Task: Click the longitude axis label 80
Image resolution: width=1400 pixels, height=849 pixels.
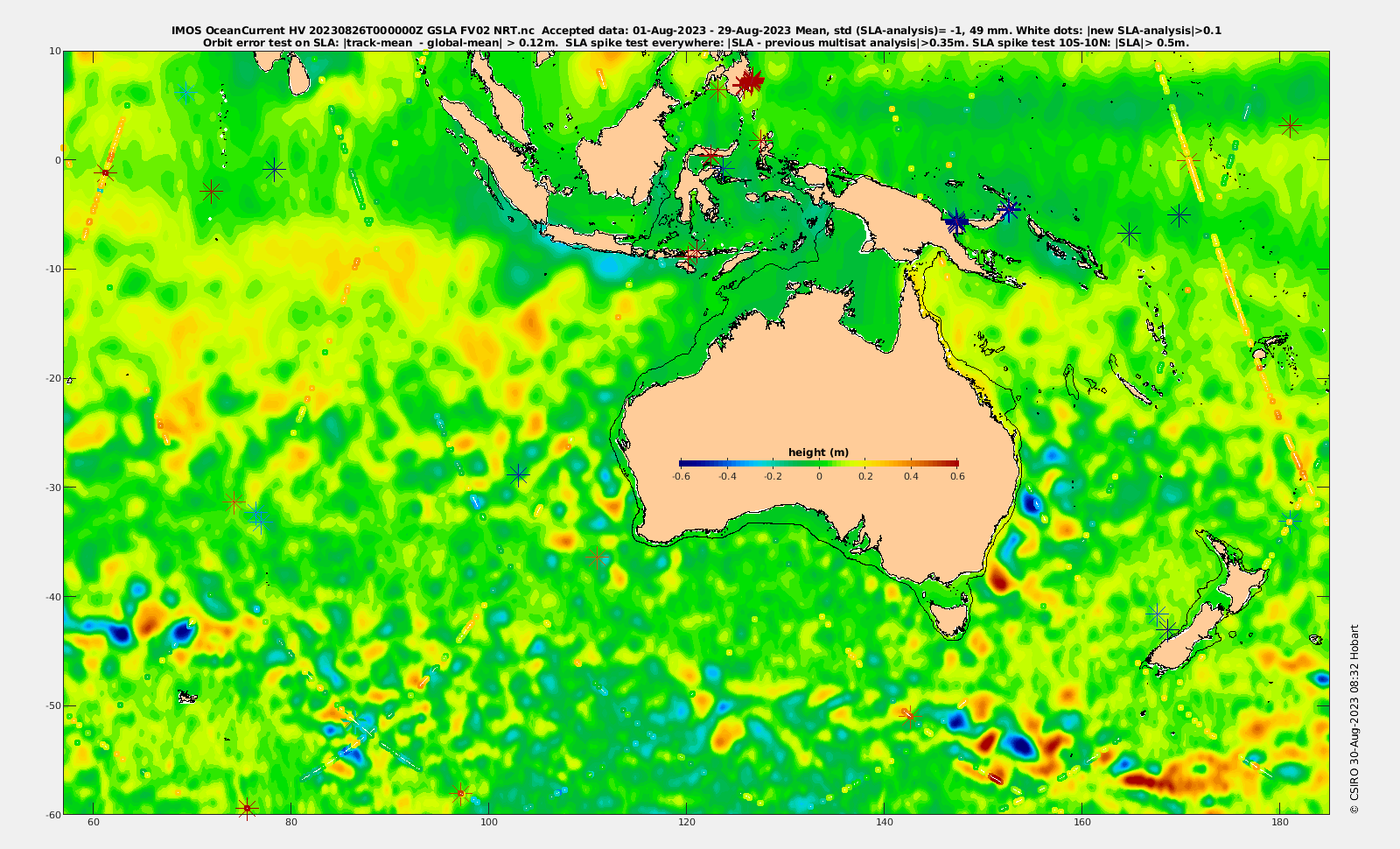Action: [x=291, y=823]
